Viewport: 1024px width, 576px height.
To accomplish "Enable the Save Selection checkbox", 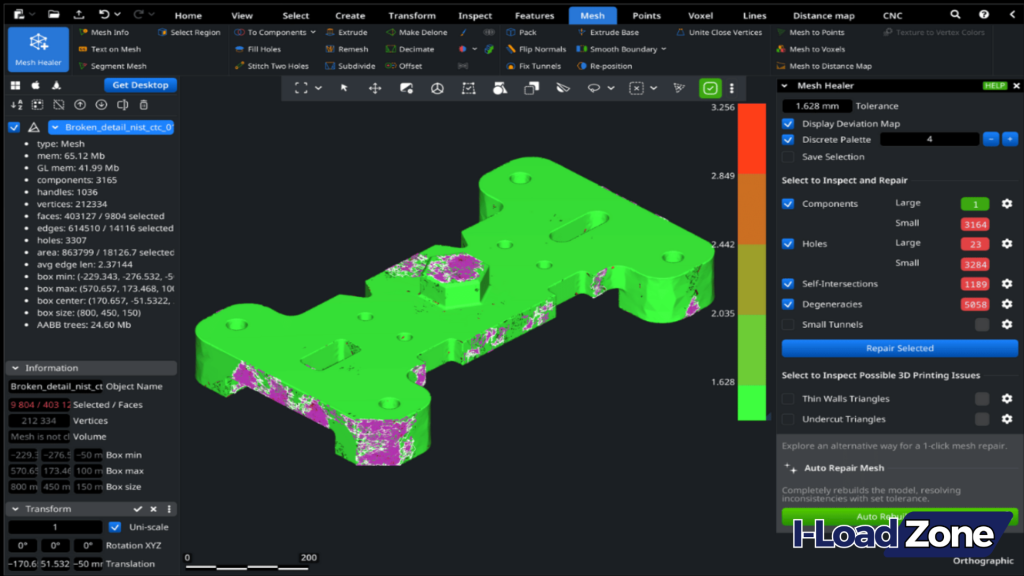I will 789,156.
